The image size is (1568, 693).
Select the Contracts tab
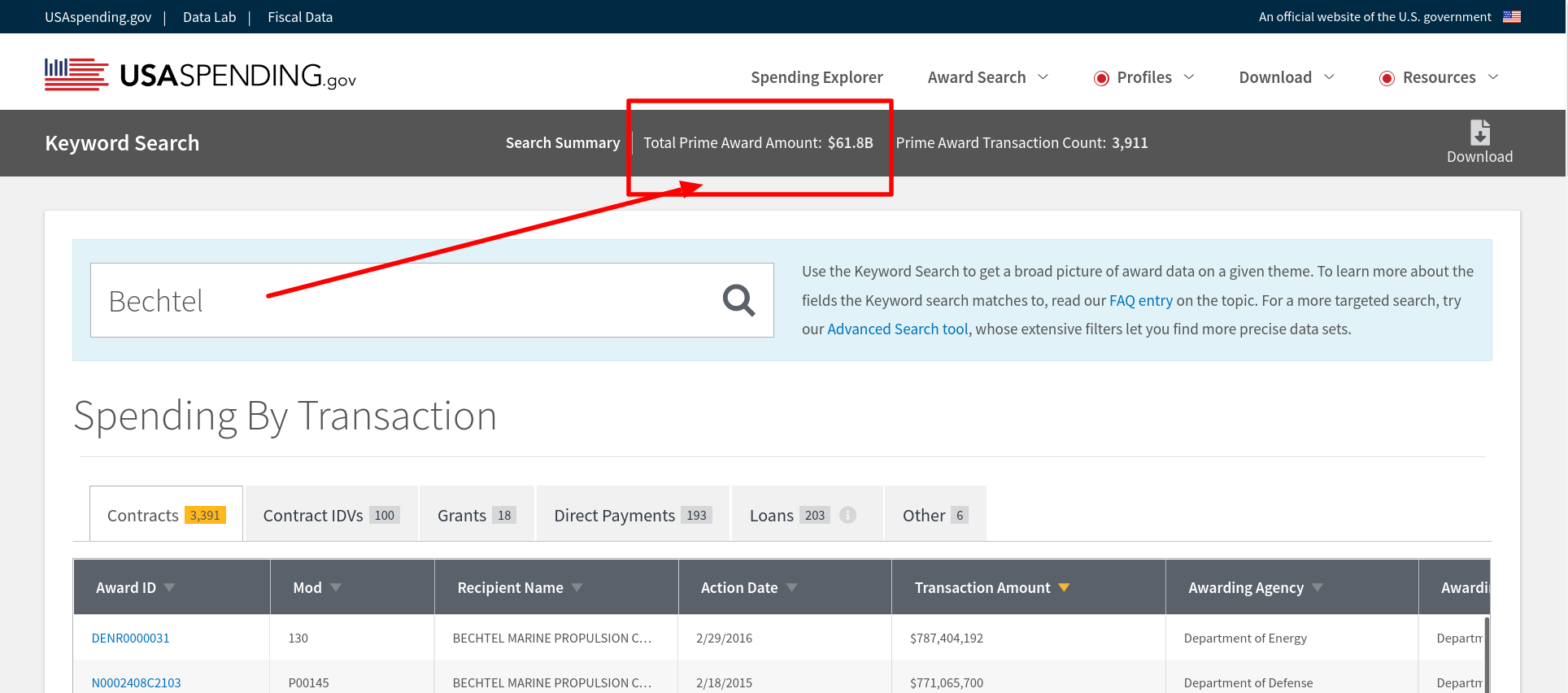coord(166,514)
